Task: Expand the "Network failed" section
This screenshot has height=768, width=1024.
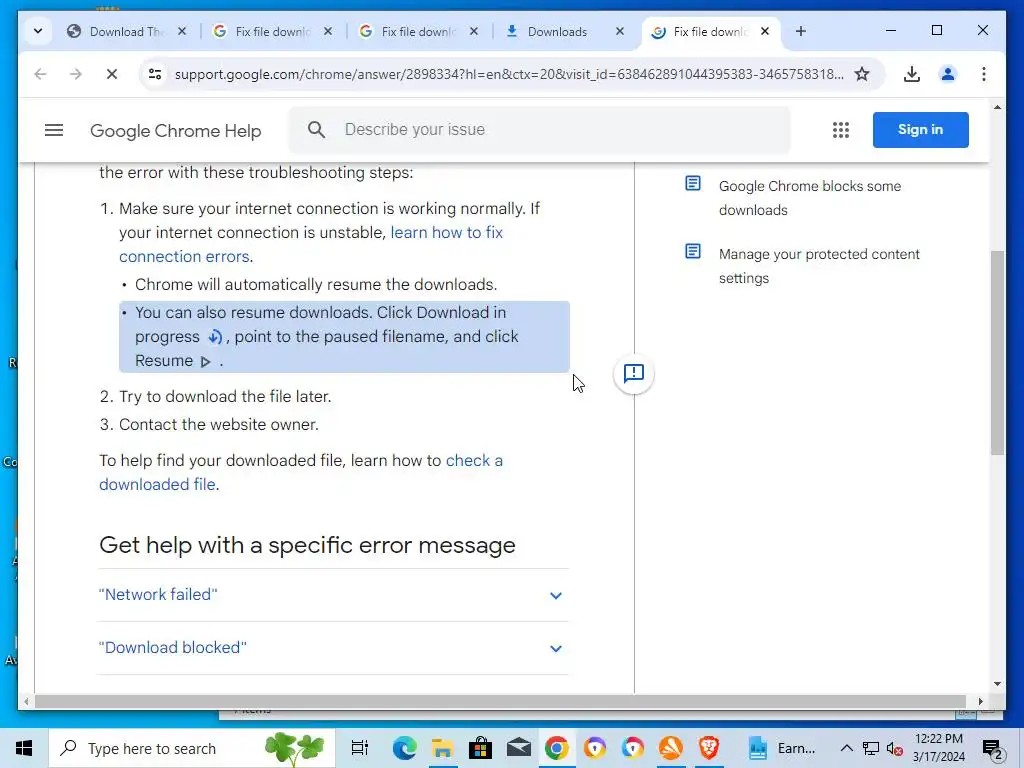Action: 333,595
